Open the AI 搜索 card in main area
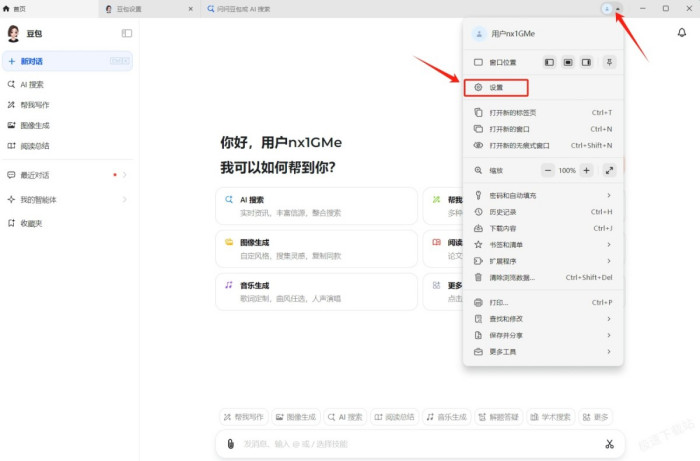 pos(316,206)
